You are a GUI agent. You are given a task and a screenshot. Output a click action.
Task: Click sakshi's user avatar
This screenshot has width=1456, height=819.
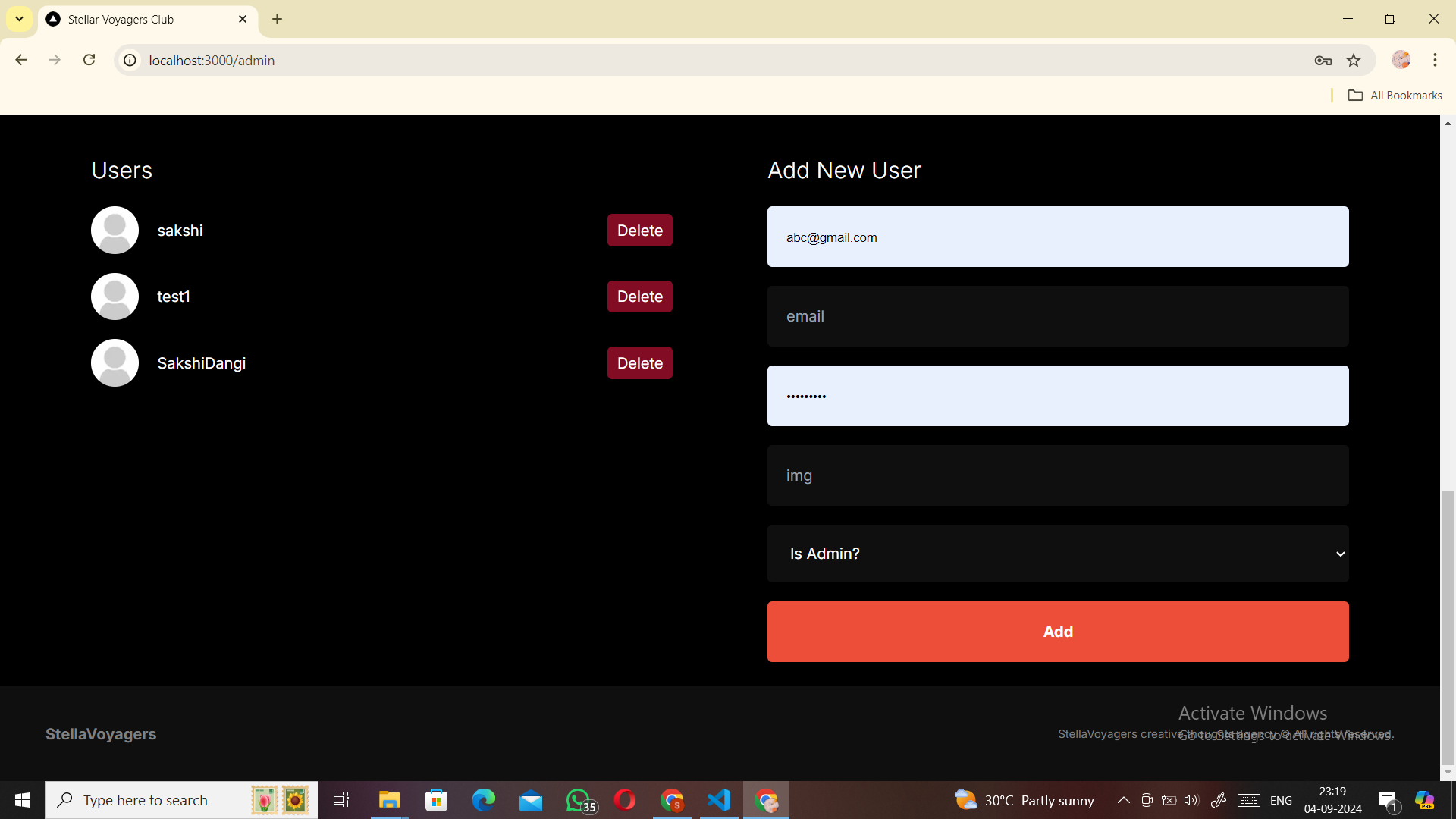115,230
